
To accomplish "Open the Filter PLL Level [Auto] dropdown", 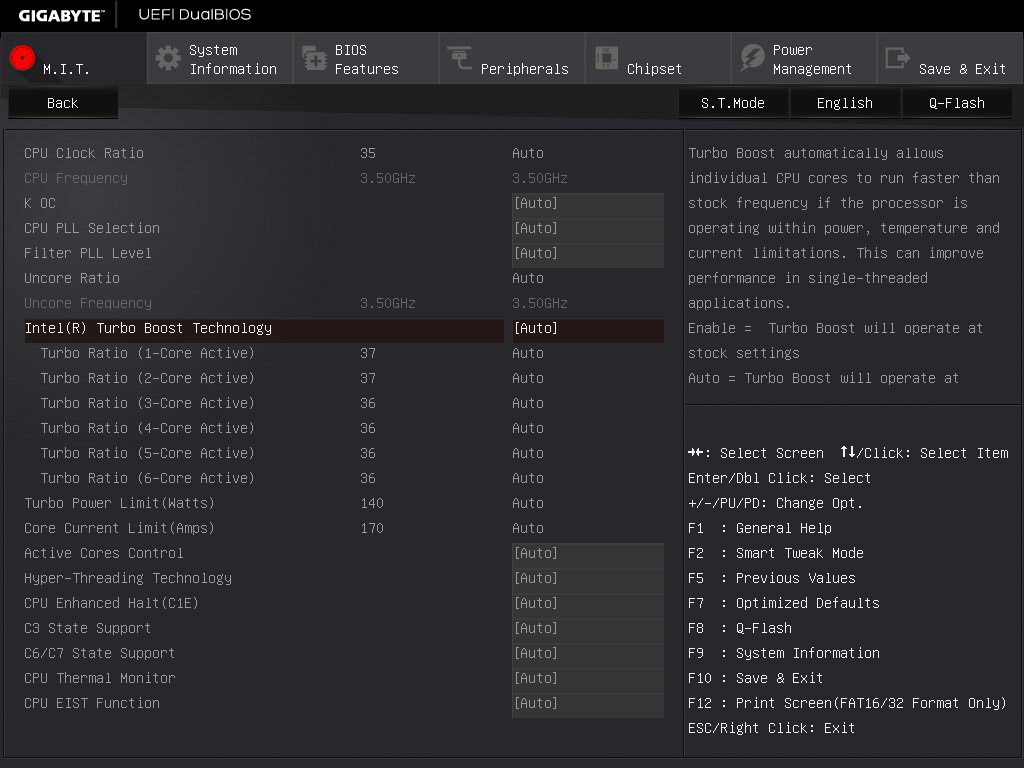I will [x=588, y=253].
